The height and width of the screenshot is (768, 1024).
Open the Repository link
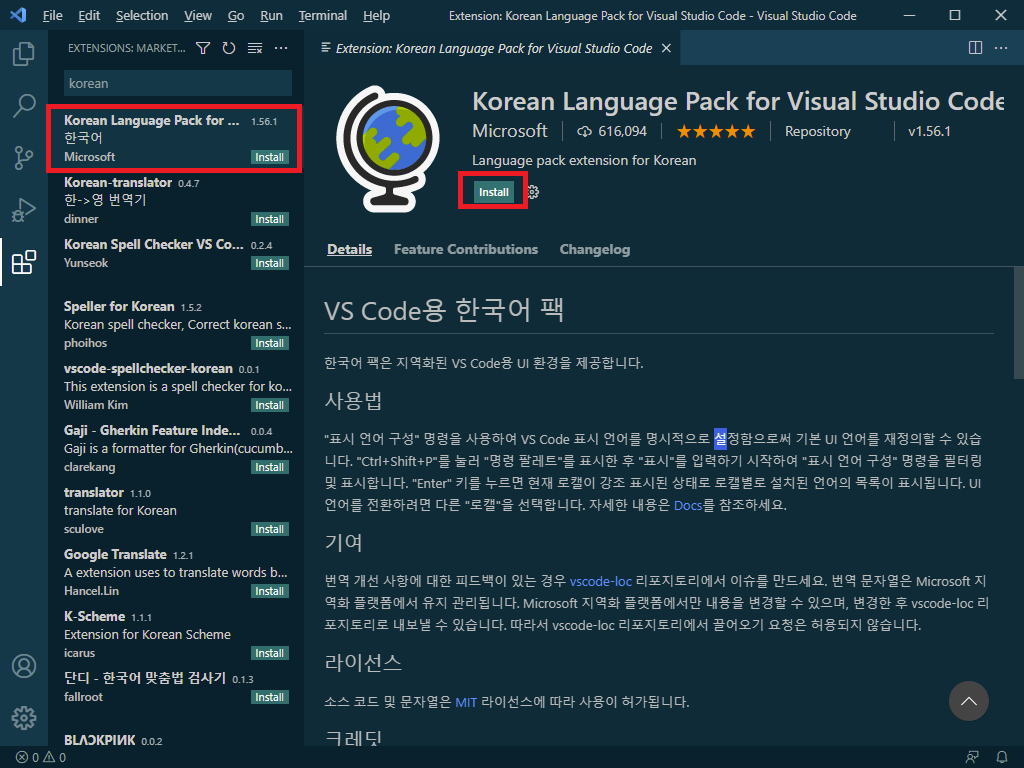[x=818, y=132]
